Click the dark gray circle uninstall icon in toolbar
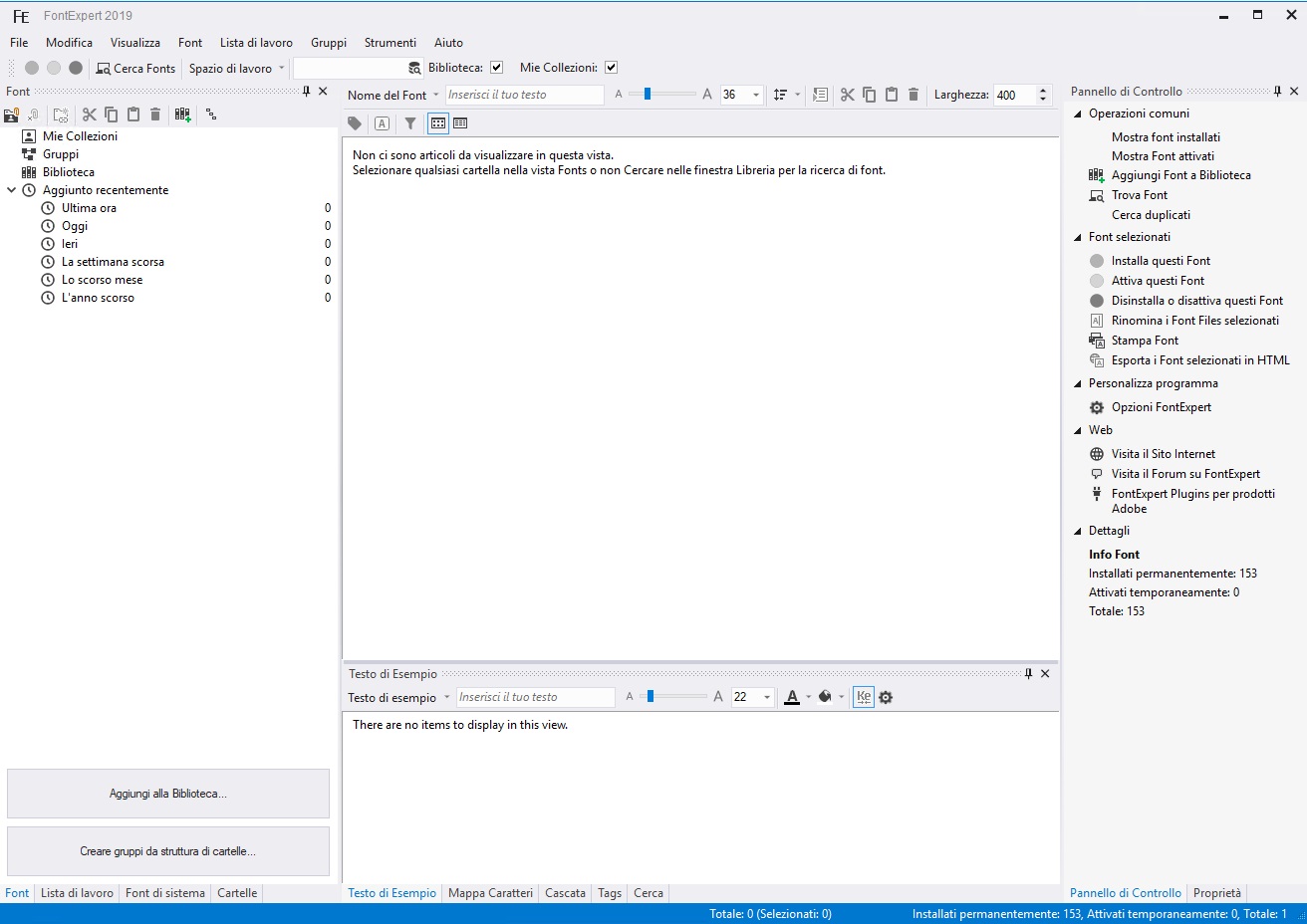Image resolution: width=1307 pixels, height=924 pixels. coord(76,68)
